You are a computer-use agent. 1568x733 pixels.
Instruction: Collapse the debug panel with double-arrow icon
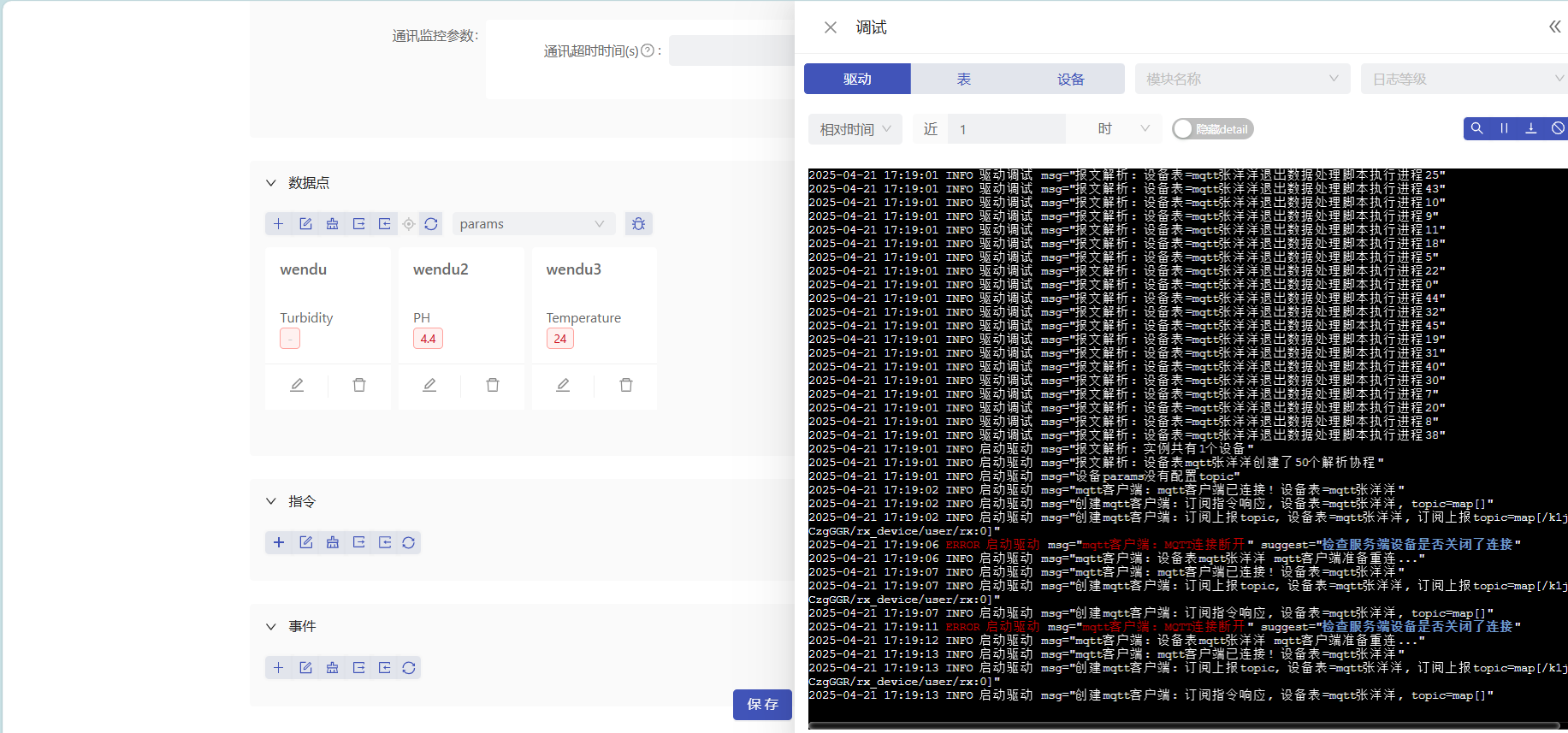pyautogui.click(x=1554, y=27)
